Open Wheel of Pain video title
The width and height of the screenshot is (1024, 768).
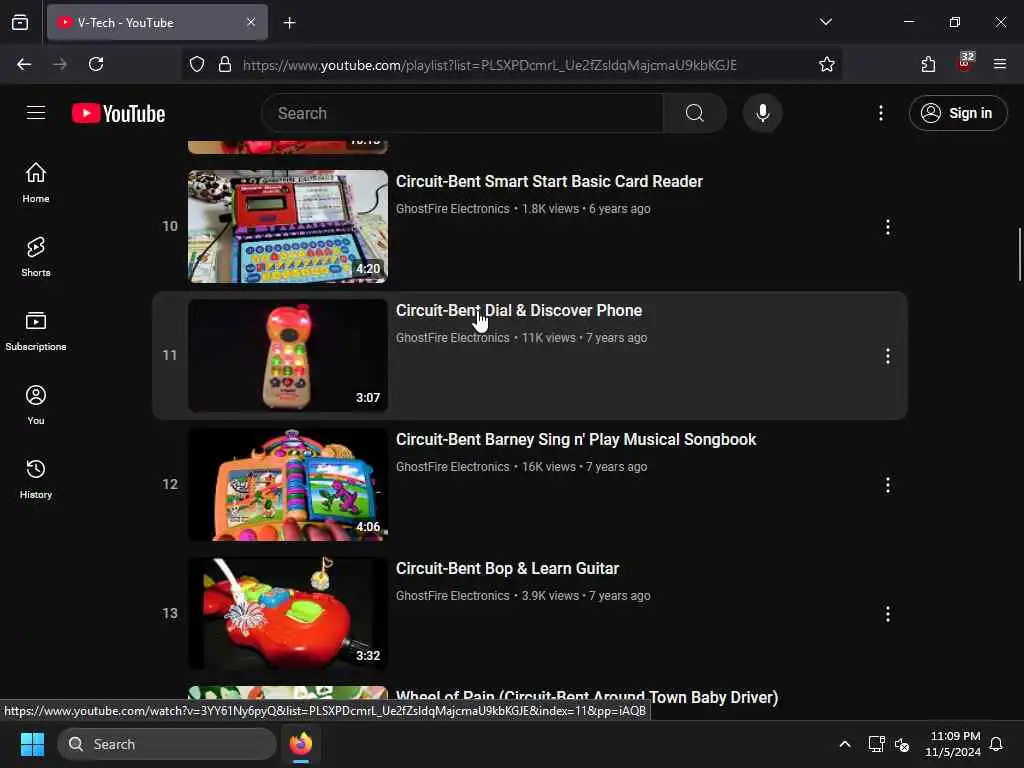(587, 696)
